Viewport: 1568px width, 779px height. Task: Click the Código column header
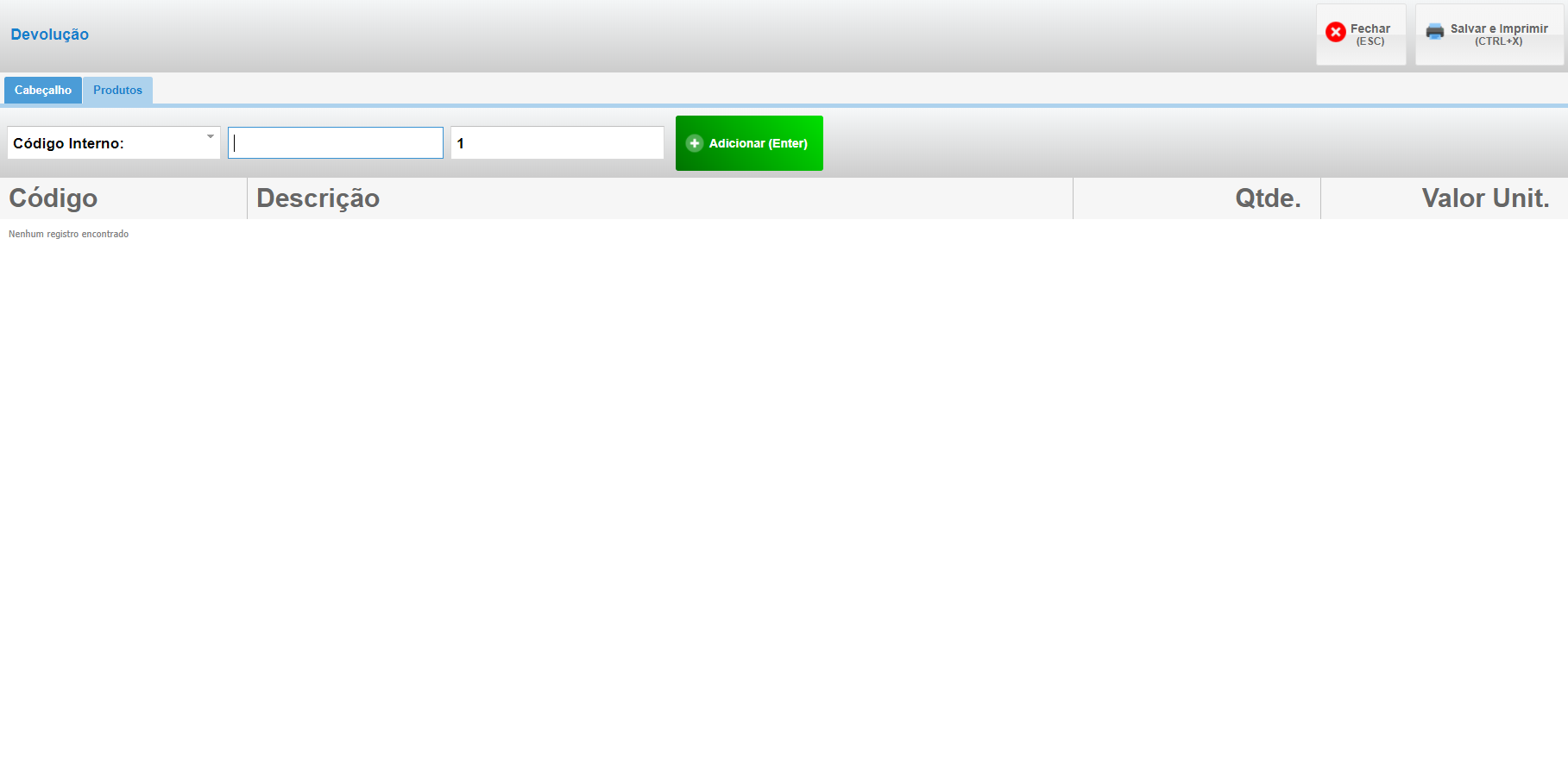[x=123, y=198]
